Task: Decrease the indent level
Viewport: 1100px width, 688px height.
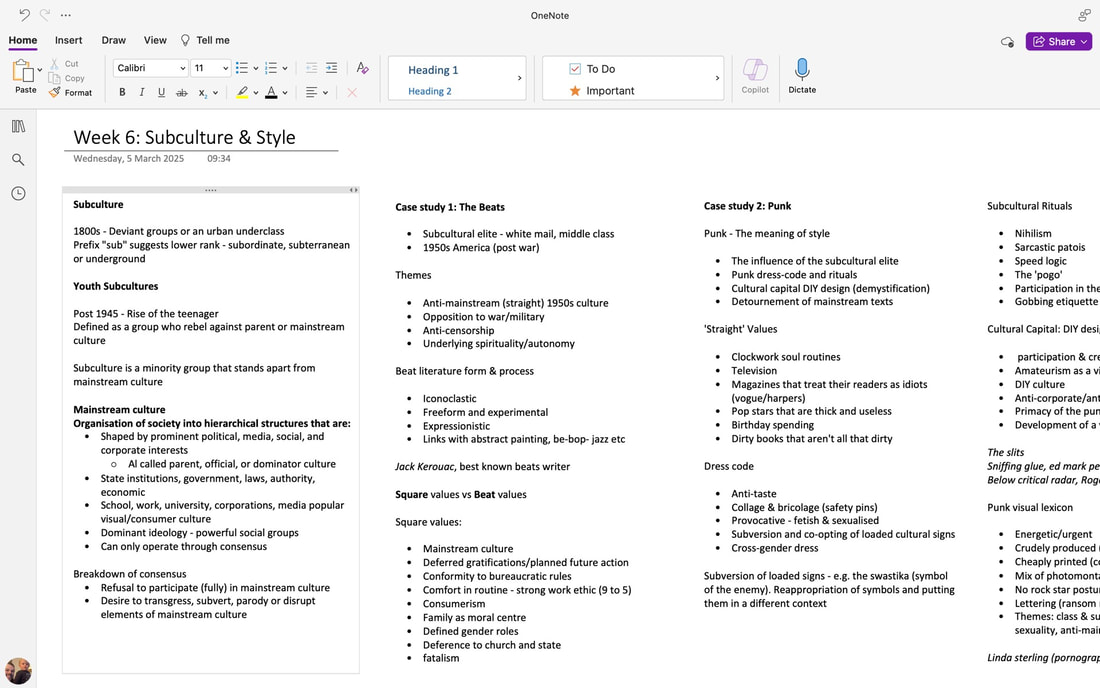Action: [311, 68]
